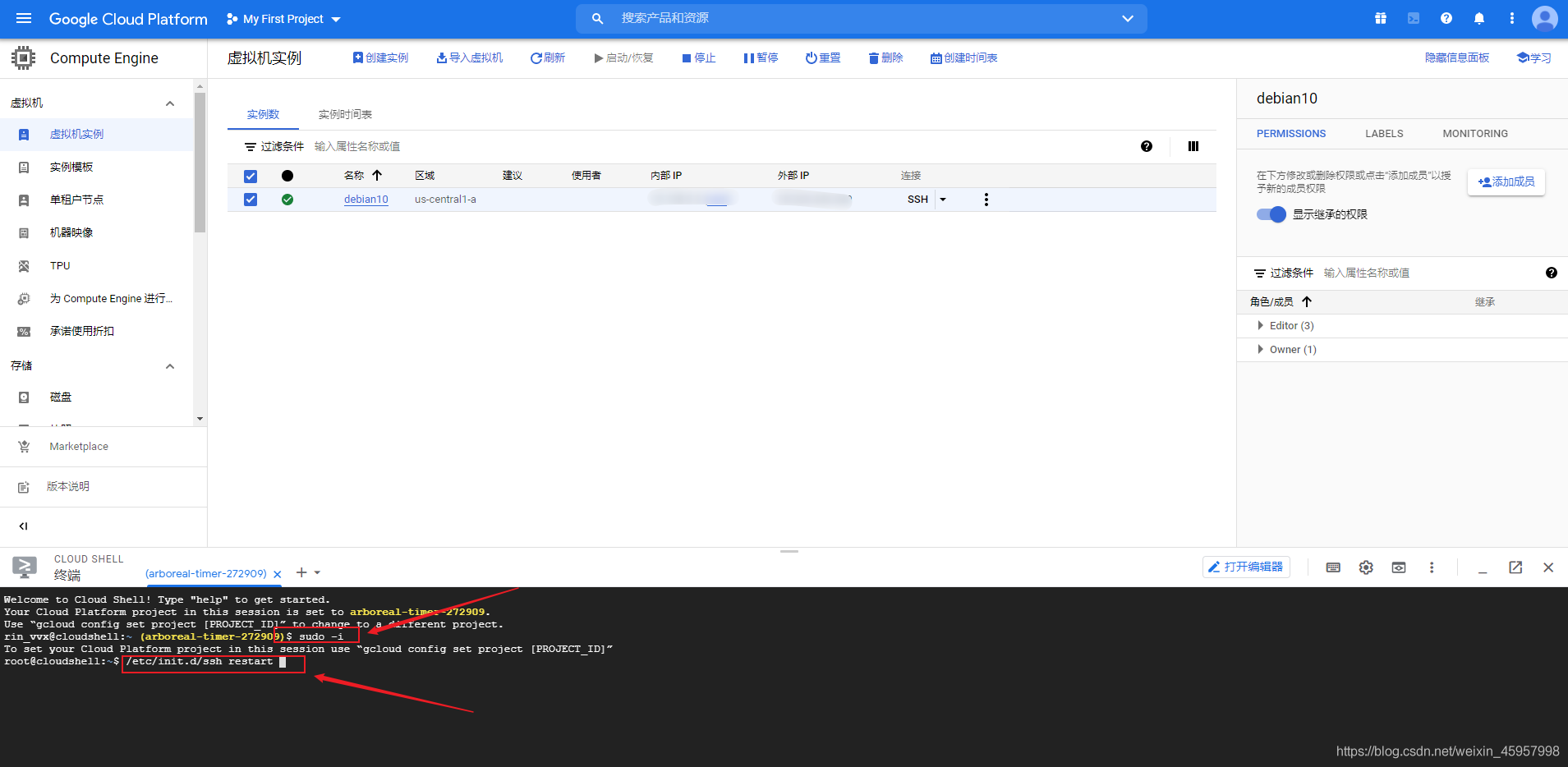
Task: Collapse the 虚拟机 sidebar section
Action: click(170, 103)
